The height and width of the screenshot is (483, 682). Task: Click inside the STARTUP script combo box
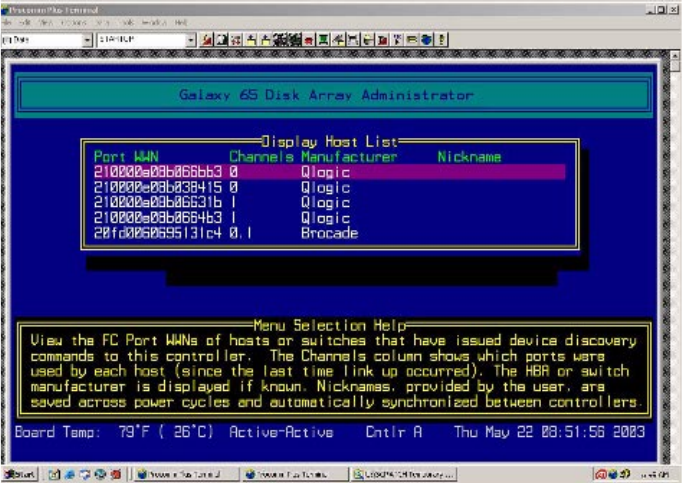(x=140, y=39)
